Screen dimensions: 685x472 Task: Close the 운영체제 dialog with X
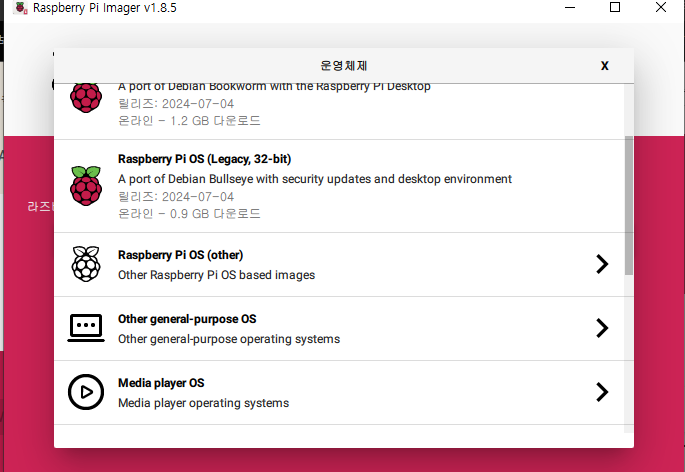605,66
